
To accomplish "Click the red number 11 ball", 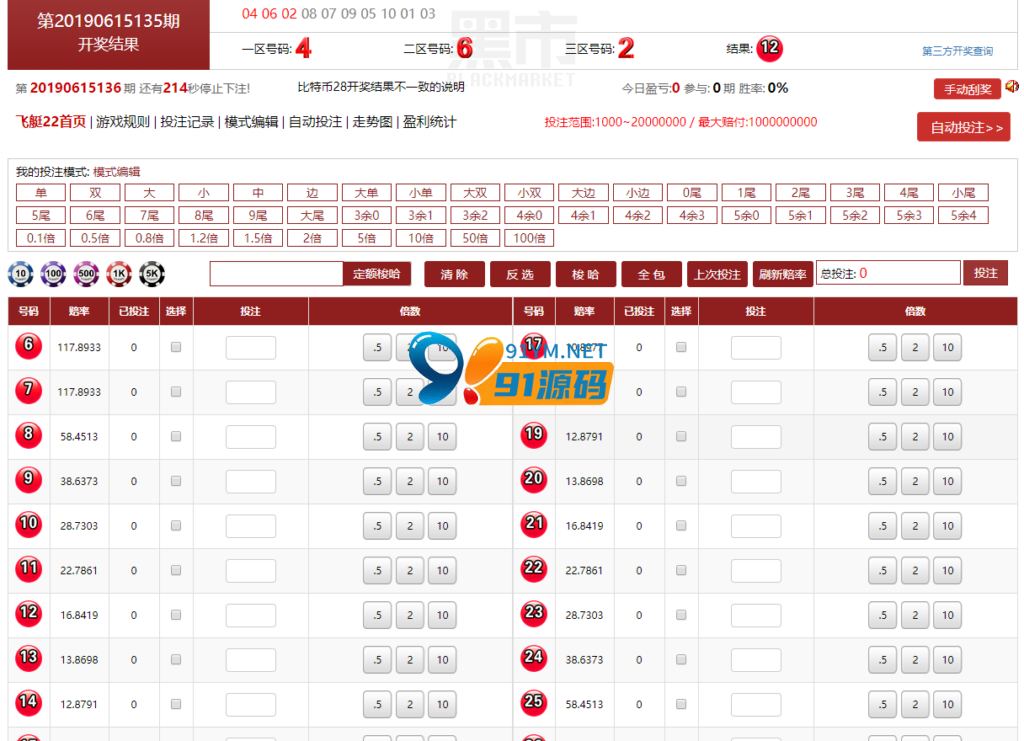I will 28,569.
